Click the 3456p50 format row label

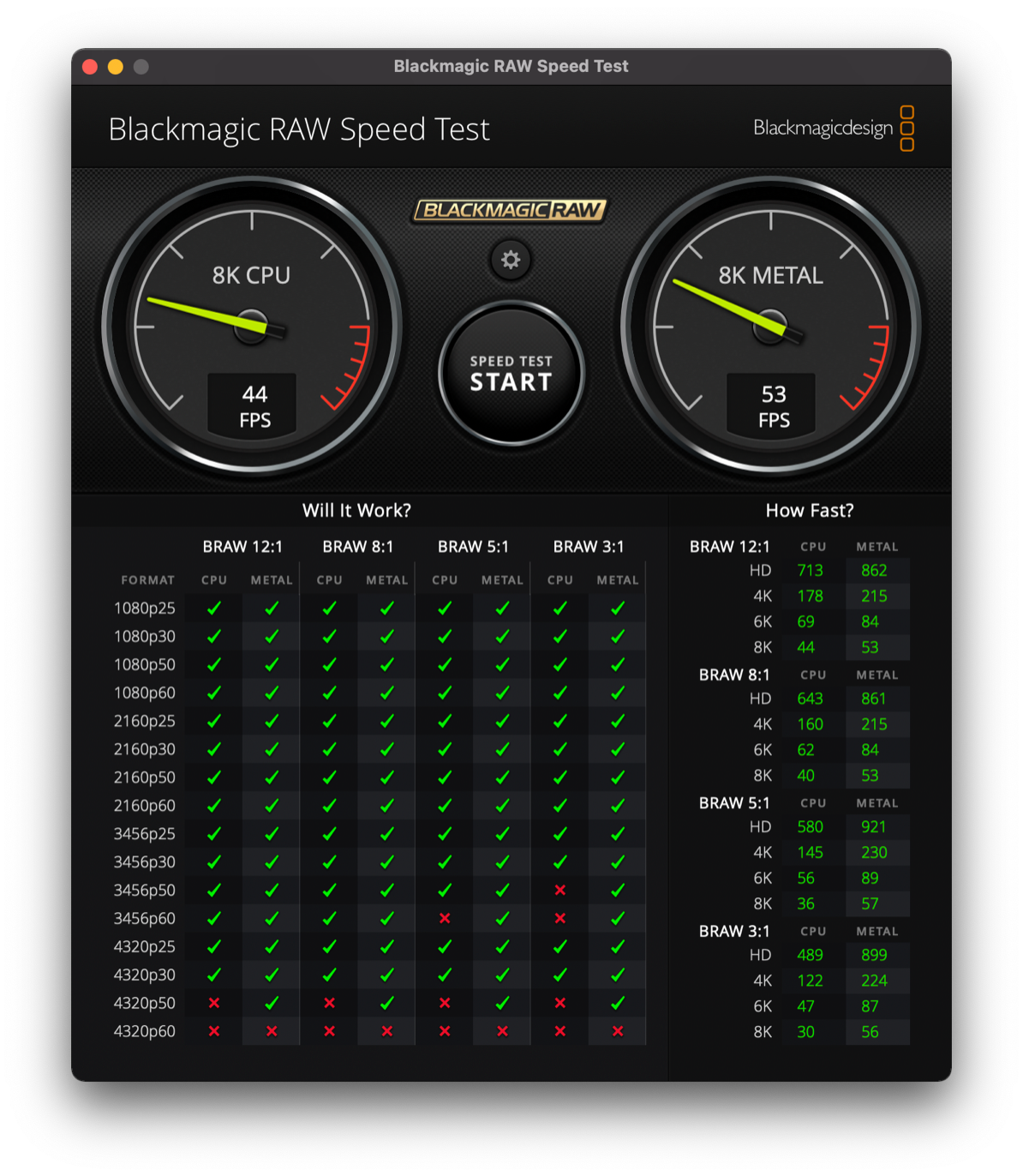144,891
